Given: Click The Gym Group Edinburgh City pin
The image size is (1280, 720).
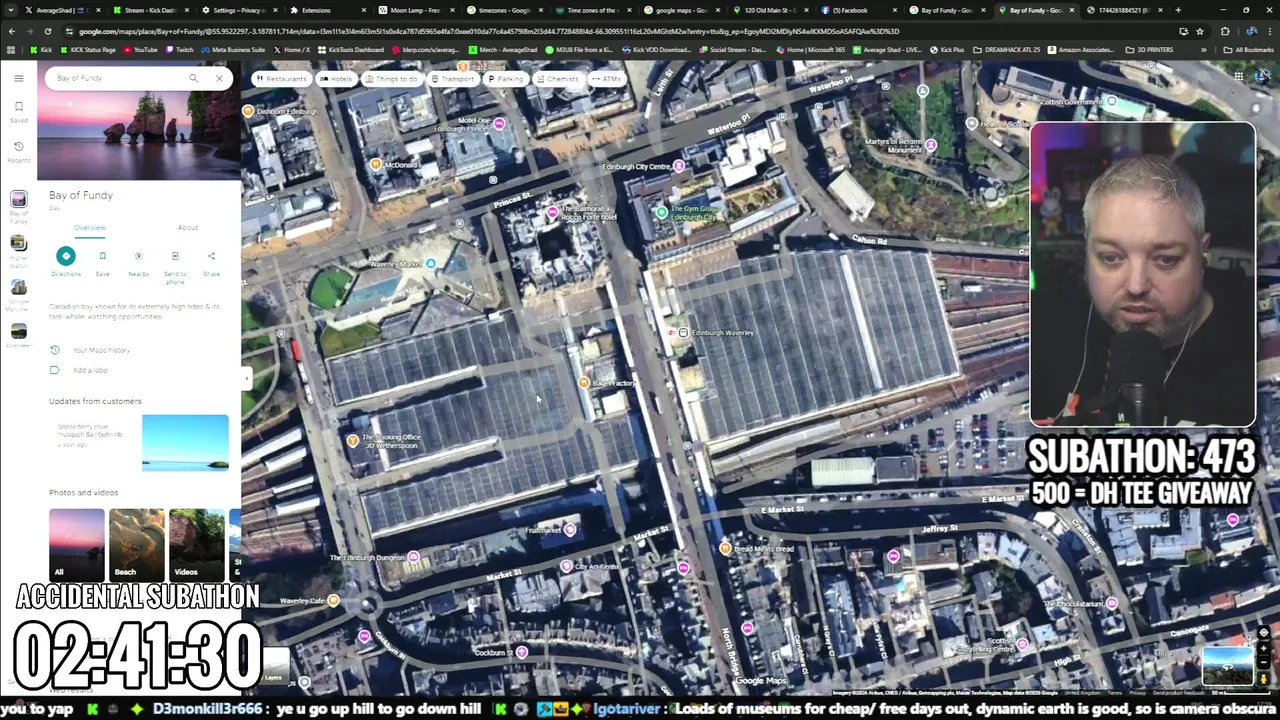Looking at the screenshot, I should click(661, 212).
